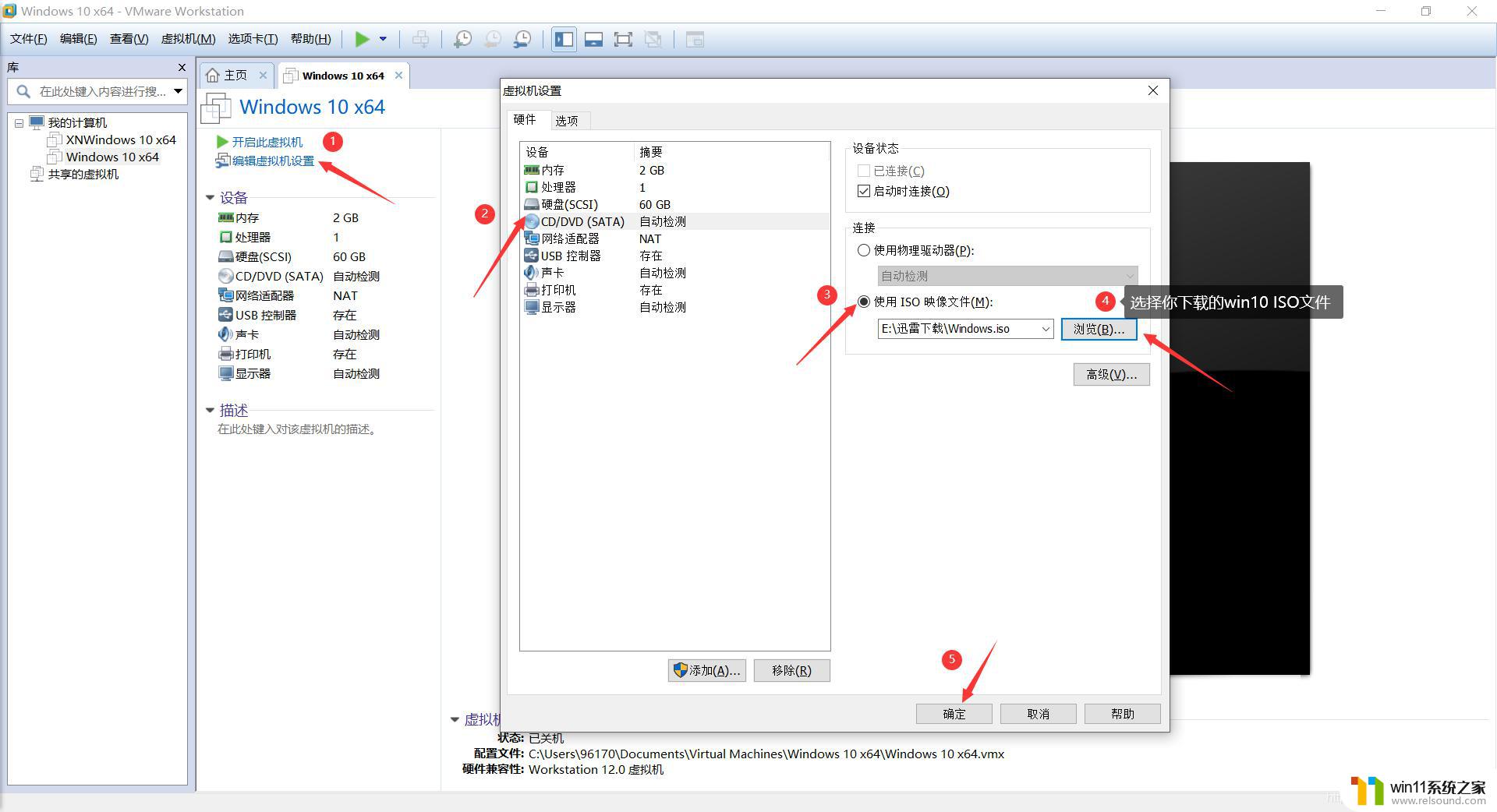This screenshot has height=812, width=1497.
Task: Click the send Ctrl+Alt+Del toolbar icon
Action: 420,39
